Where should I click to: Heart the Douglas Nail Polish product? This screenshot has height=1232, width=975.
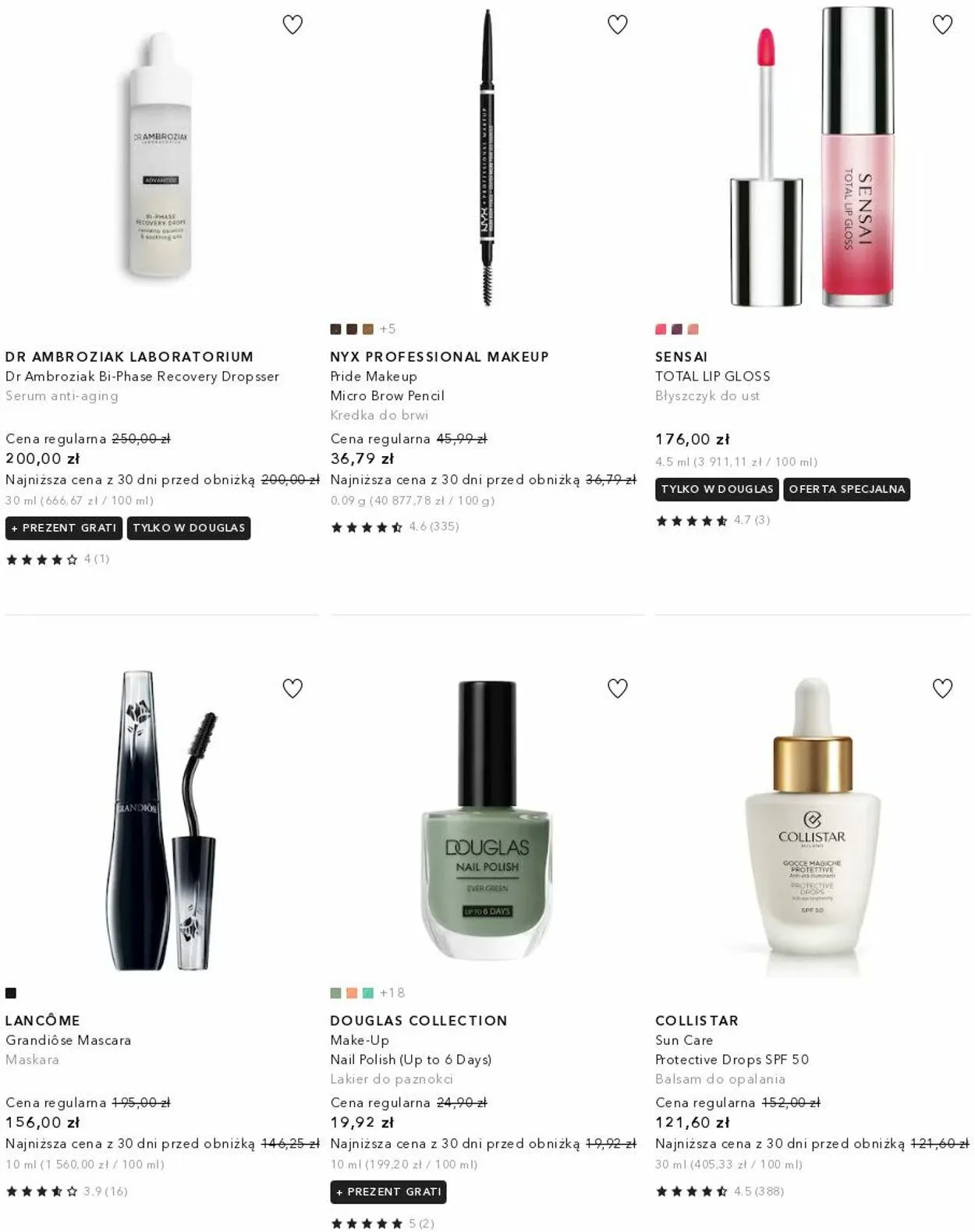coord(618,689)
